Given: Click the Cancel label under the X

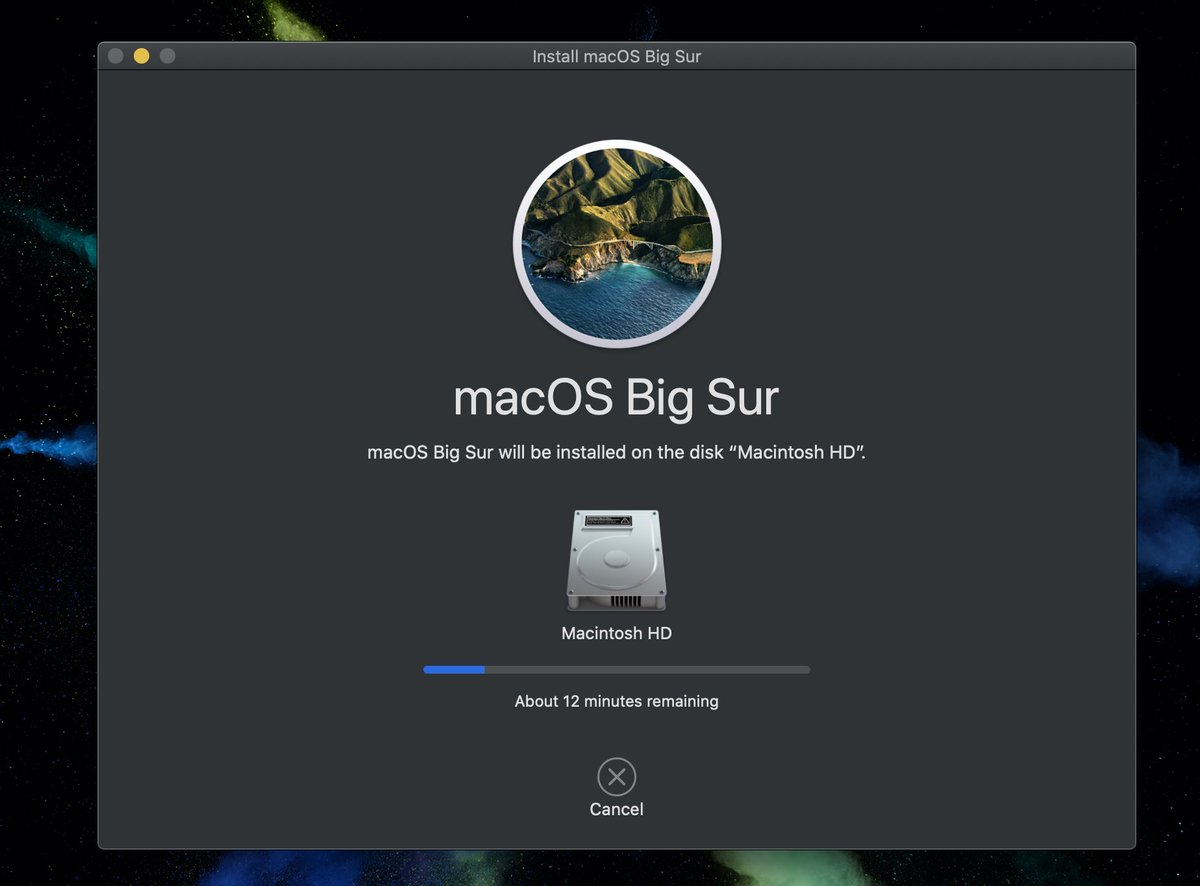Looking at the screenshot, I should coord(617,809).
